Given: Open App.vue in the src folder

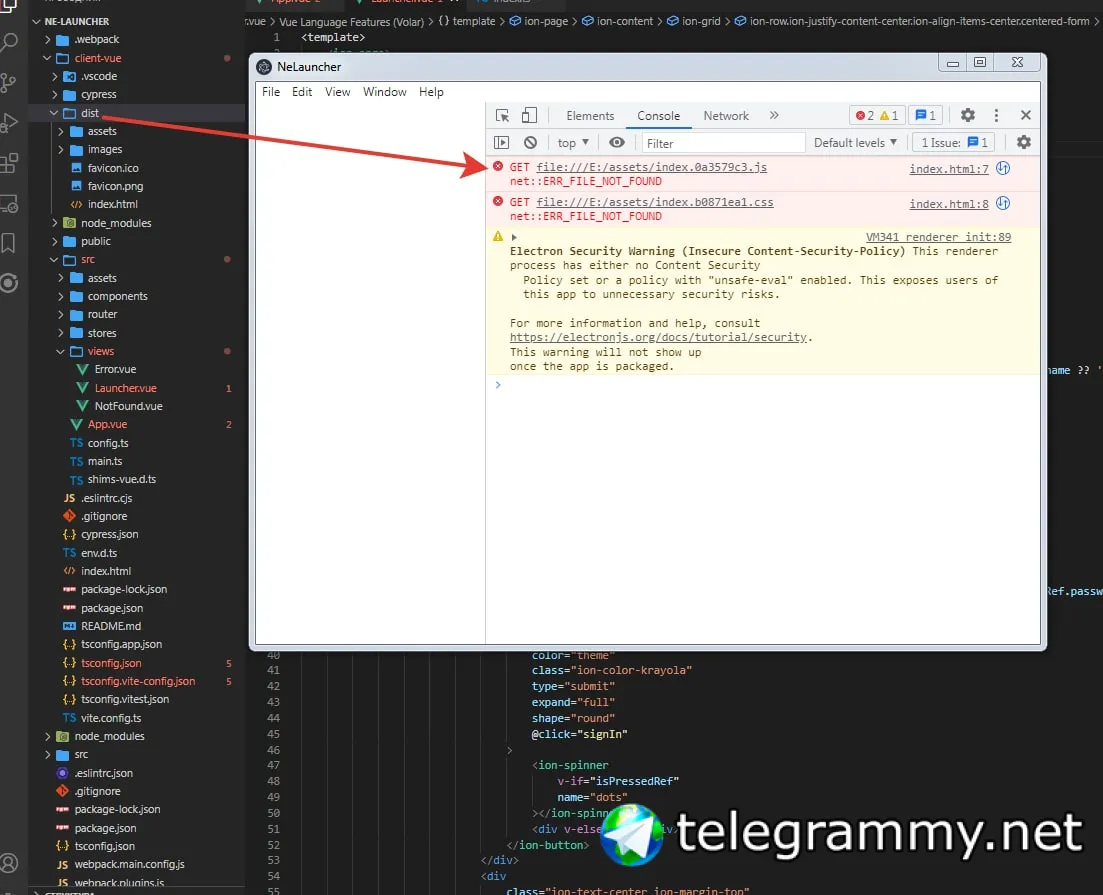Looking at the screenshot, I should (x=107, y=424).
